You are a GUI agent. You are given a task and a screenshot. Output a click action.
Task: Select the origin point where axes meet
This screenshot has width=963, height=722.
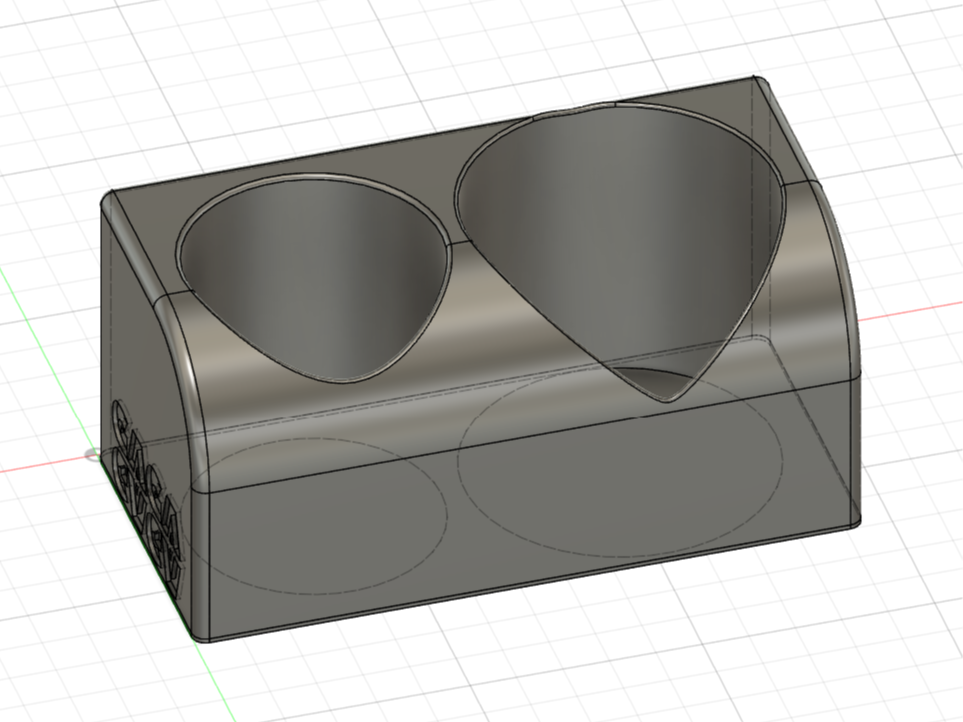92,455
